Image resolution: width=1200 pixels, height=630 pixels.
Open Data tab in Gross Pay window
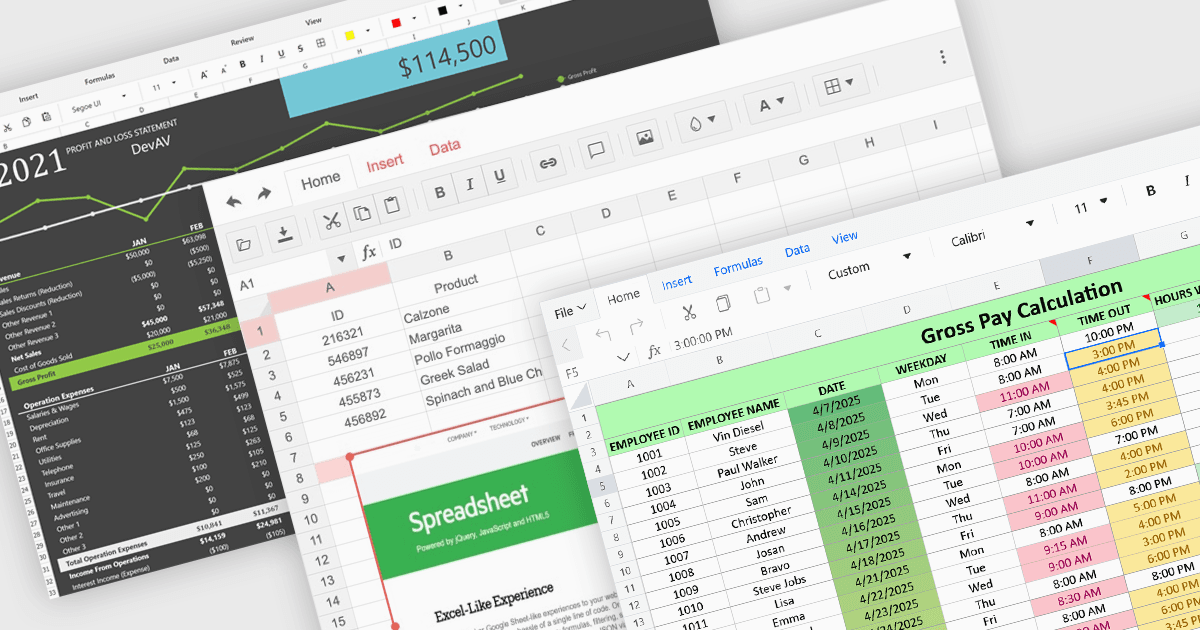click(797, 251)
